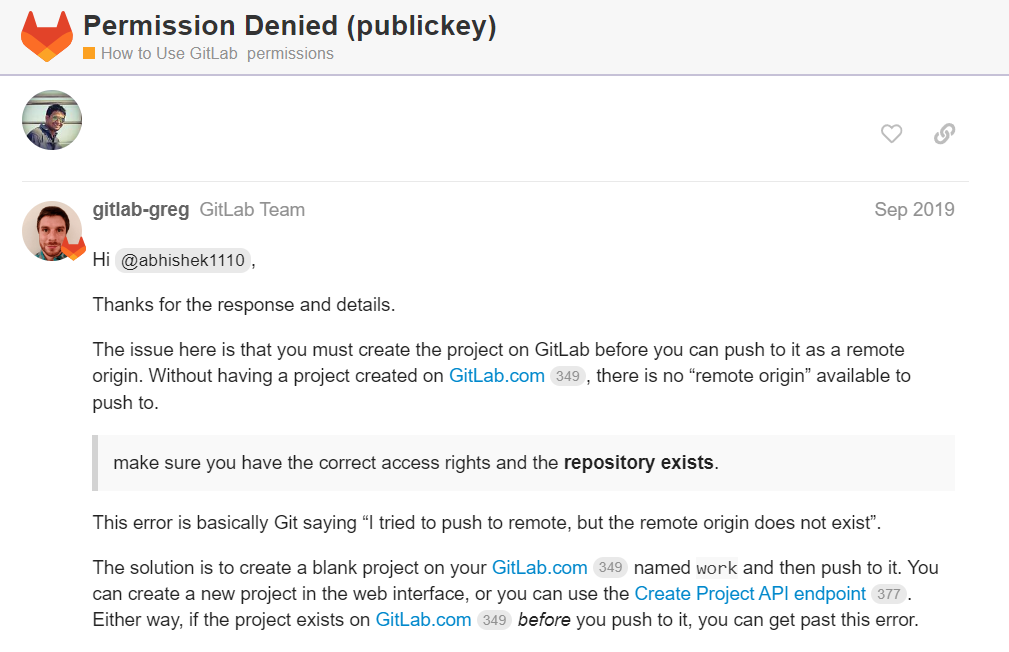This screenshot has width=1009, height=652.
Task: Follow the Create Project API endpoint link
Action: [749, 593]
